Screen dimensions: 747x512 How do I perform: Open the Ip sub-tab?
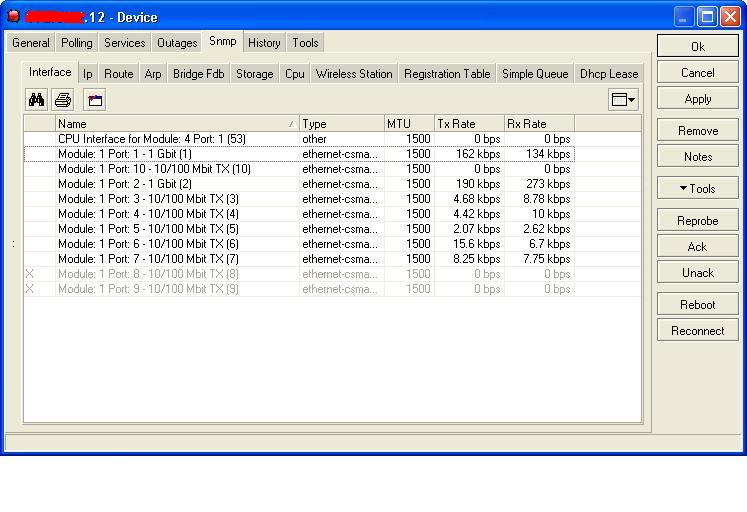pyautogui.click(x=88, y=74)
